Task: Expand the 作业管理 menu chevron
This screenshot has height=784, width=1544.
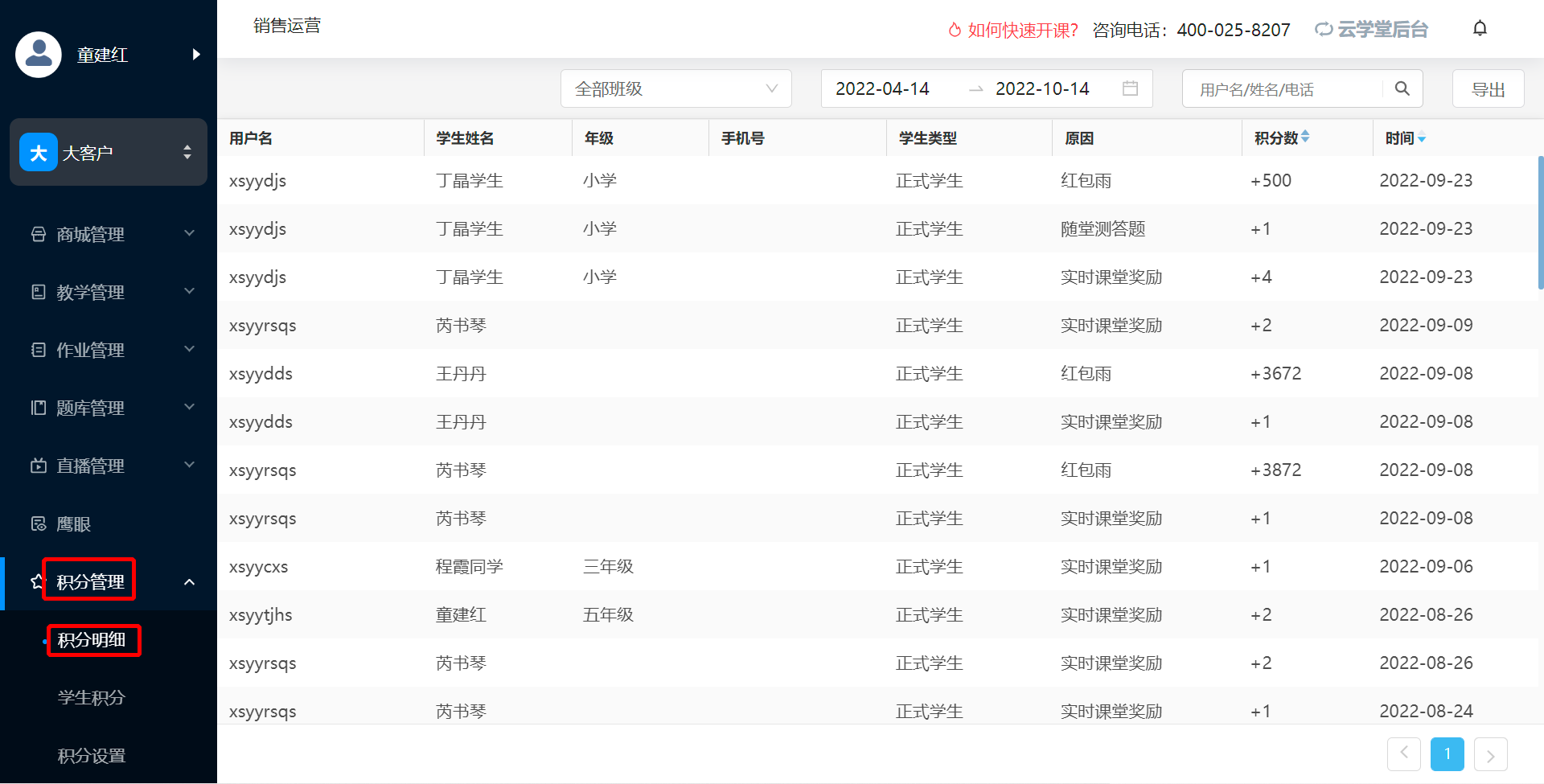Action: (x=190, y=349)
